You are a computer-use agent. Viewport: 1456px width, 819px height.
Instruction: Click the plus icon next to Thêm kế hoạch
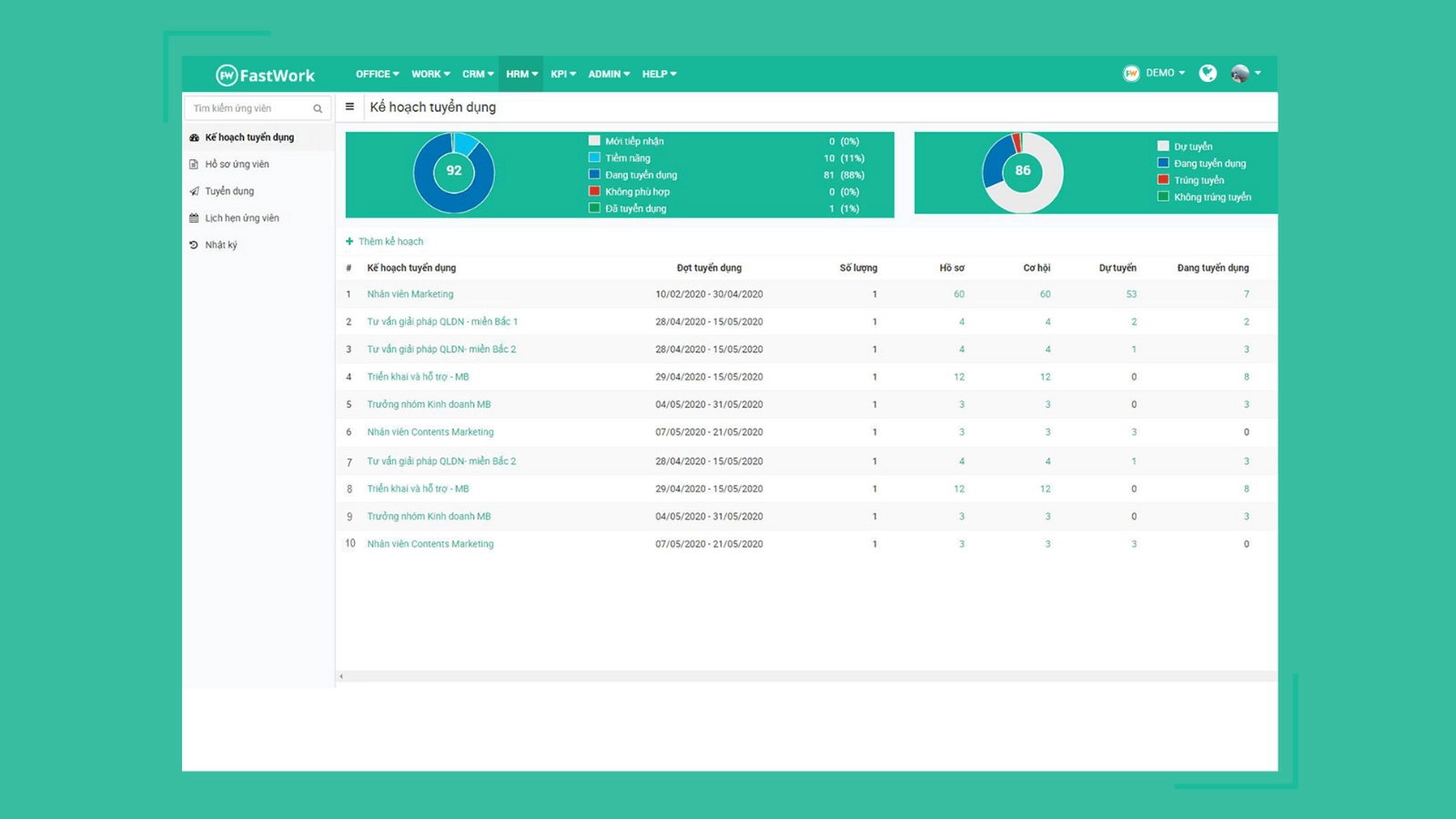(x=349, y=241)
